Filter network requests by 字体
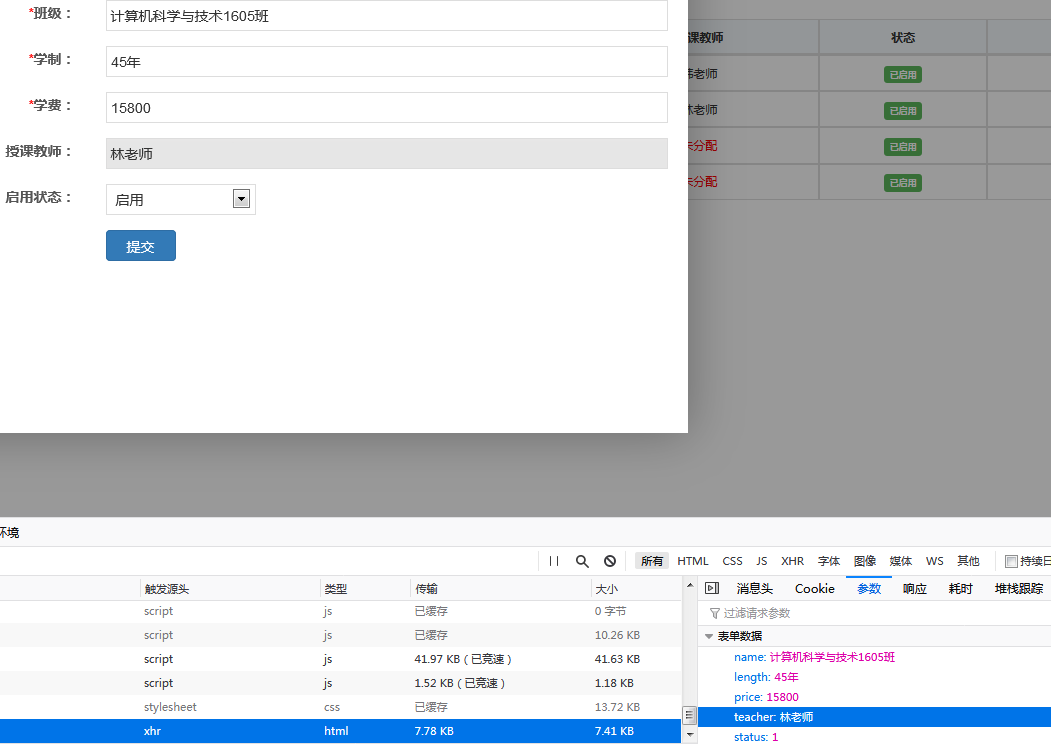 [828, 561]
